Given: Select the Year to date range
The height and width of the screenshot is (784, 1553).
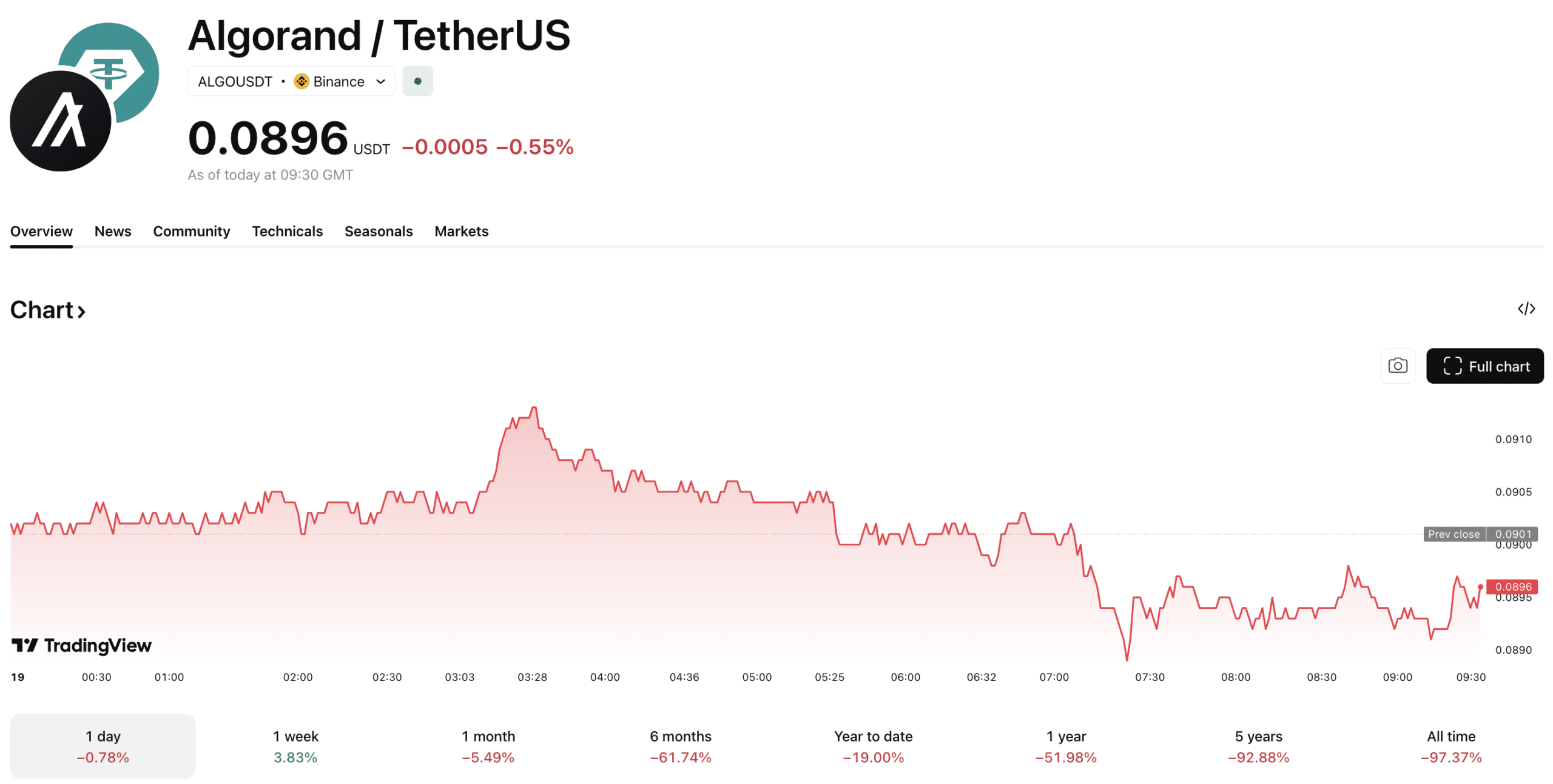Looking at the screenshot, I should [x=872, y=746].
